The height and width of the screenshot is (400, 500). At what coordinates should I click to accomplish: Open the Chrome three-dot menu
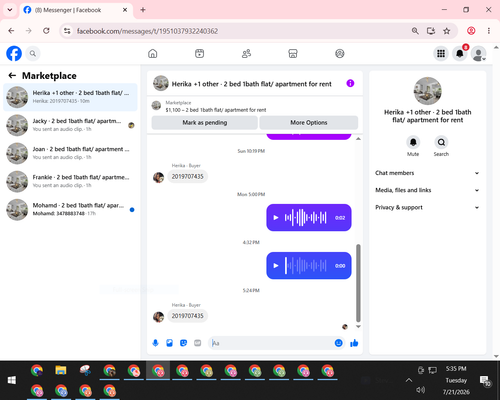coord(489,31)
